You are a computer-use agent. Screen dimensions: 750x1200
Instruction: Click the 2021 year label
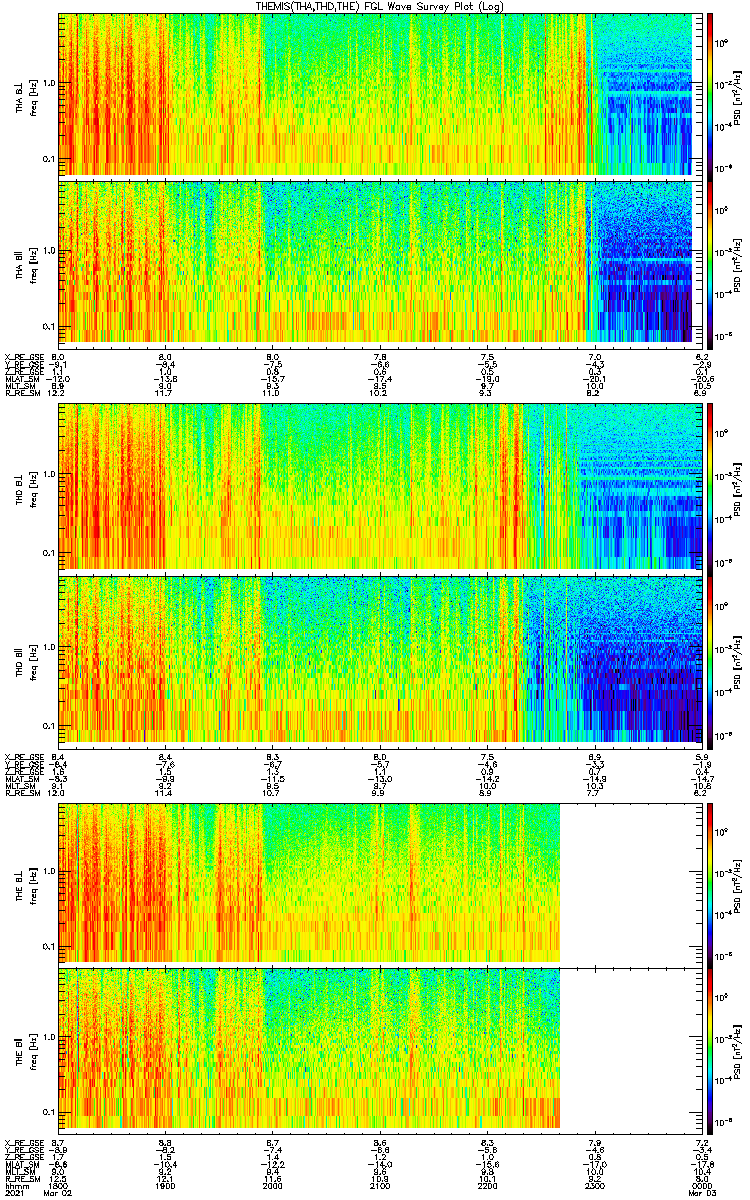[x=15, y=1193]
